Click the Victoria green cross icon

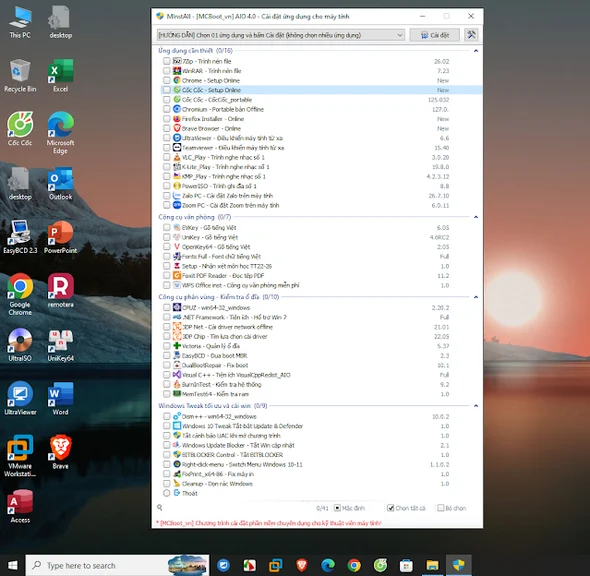pos(177,346)
